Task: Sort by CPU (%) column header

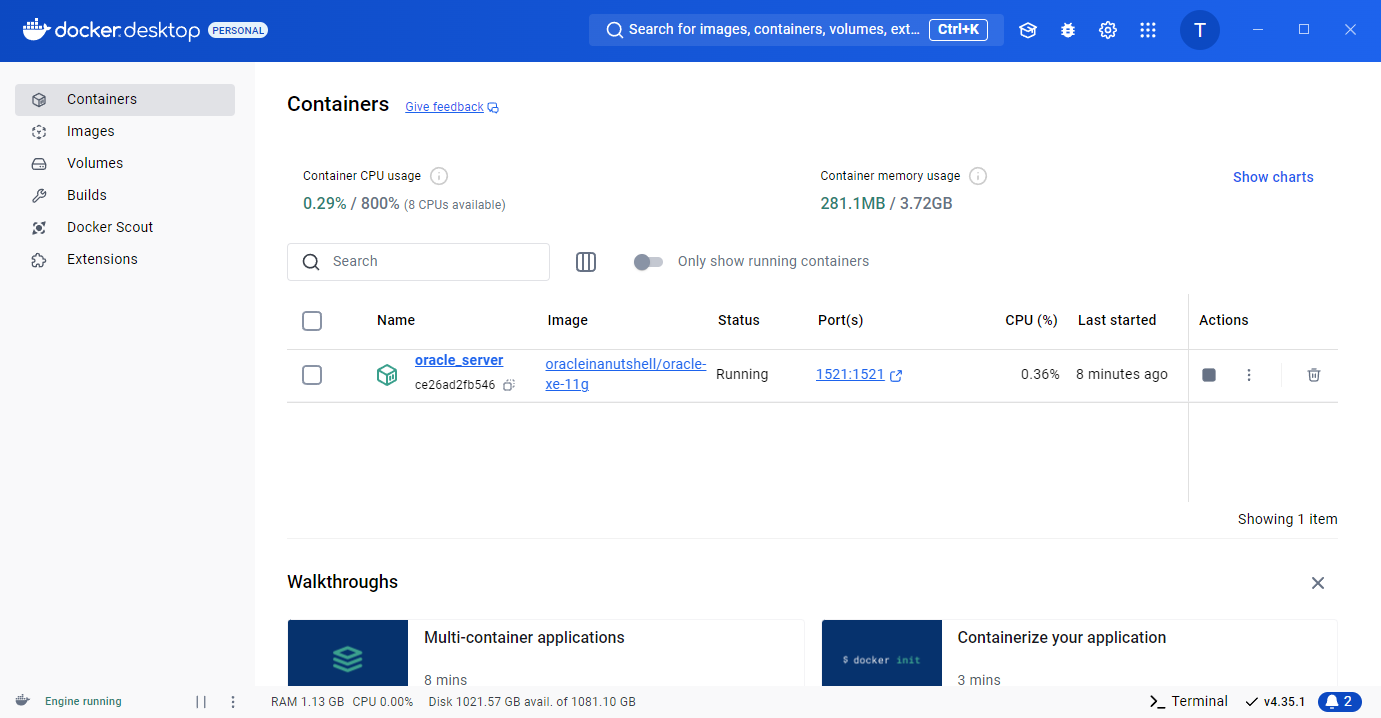Action: pos(1031,321)
